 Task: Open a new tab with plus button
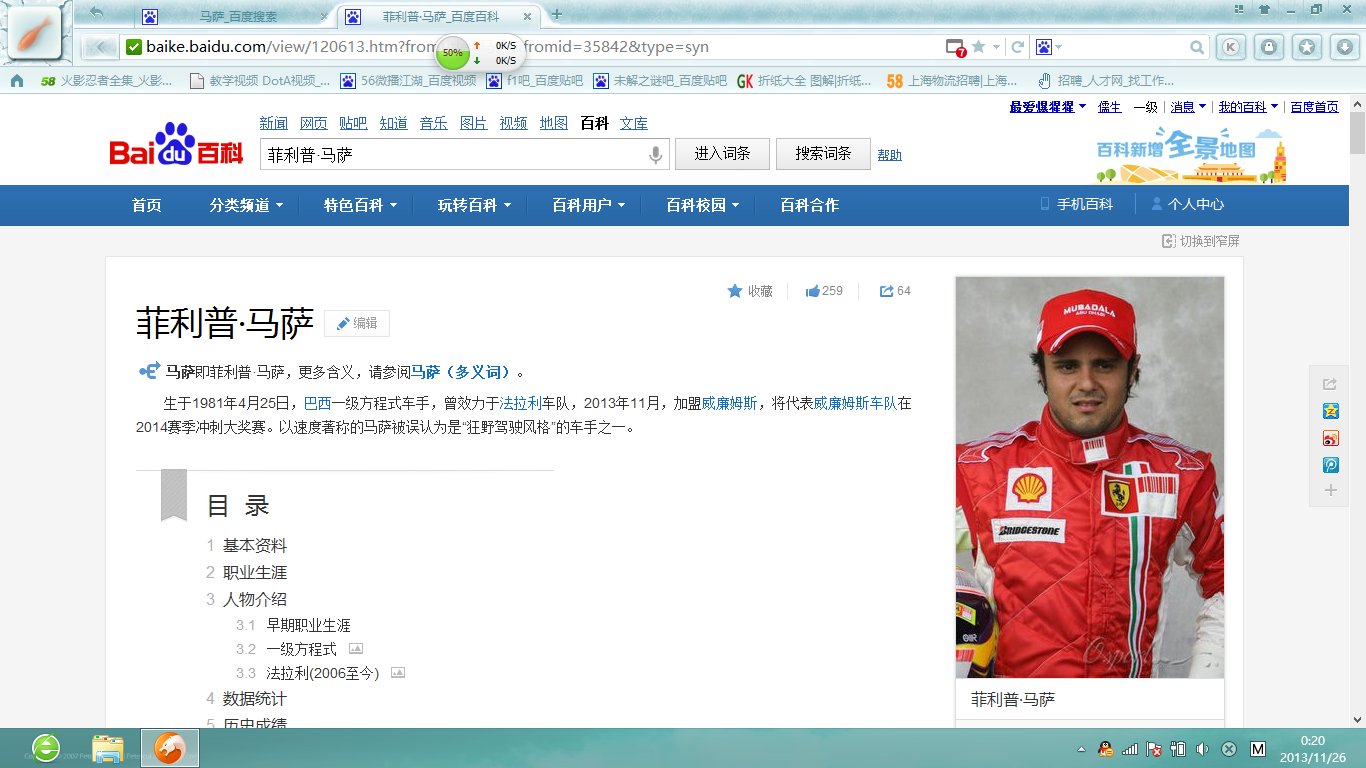[x=557, y=14]
